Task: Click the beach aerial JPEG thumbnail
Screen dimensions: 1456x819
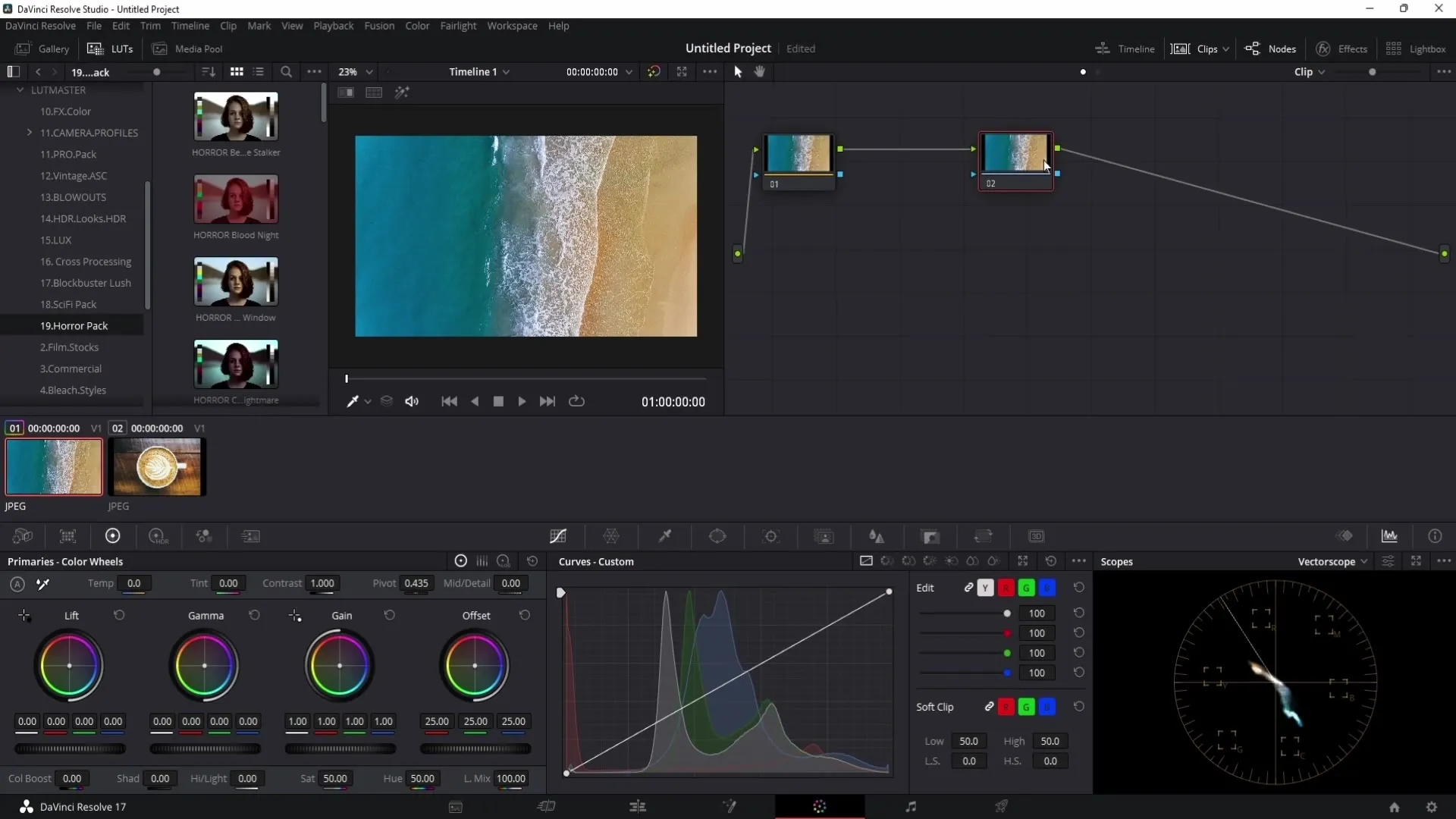Action: (x=54, y=466)
